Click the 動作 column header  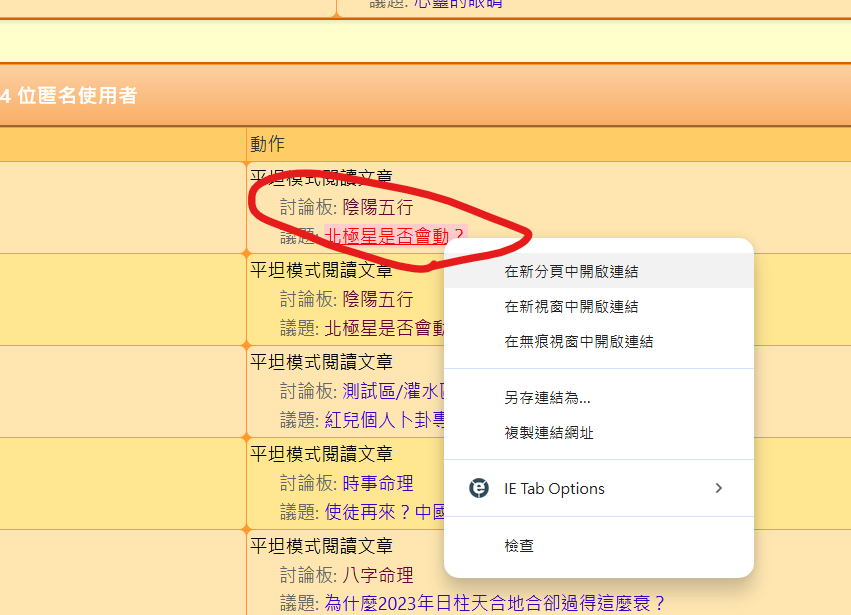pyautogui.click(x=267, y=145)
